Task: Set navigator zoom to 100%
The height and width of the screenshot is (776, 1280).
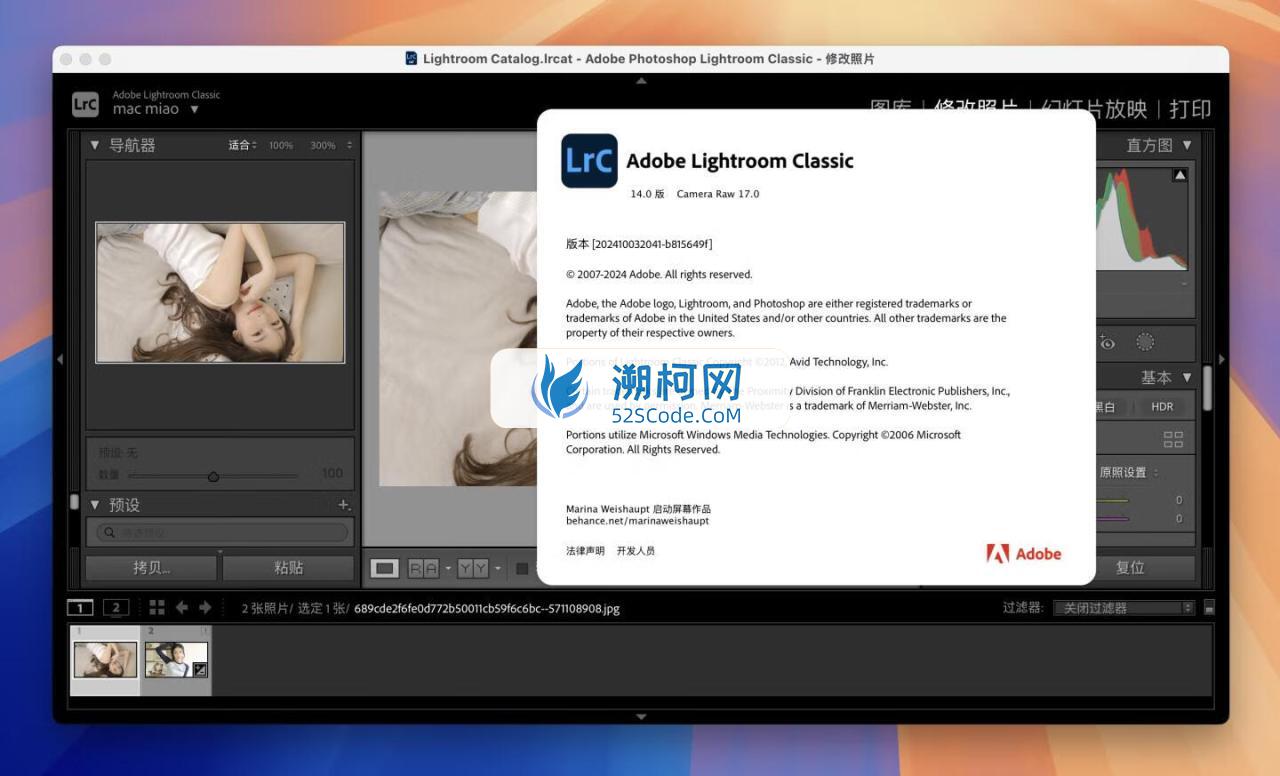Action: pos(281,146)
